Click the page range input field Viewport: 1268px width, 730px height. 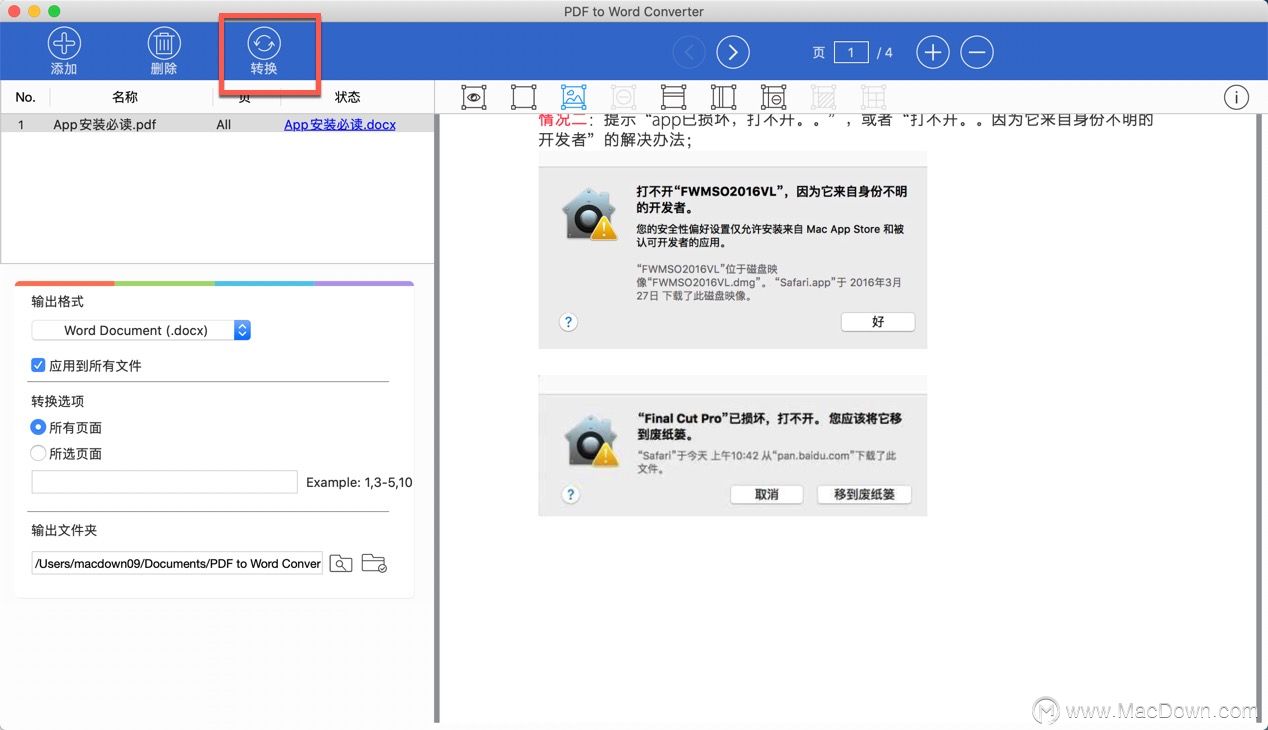pos(165,482)
